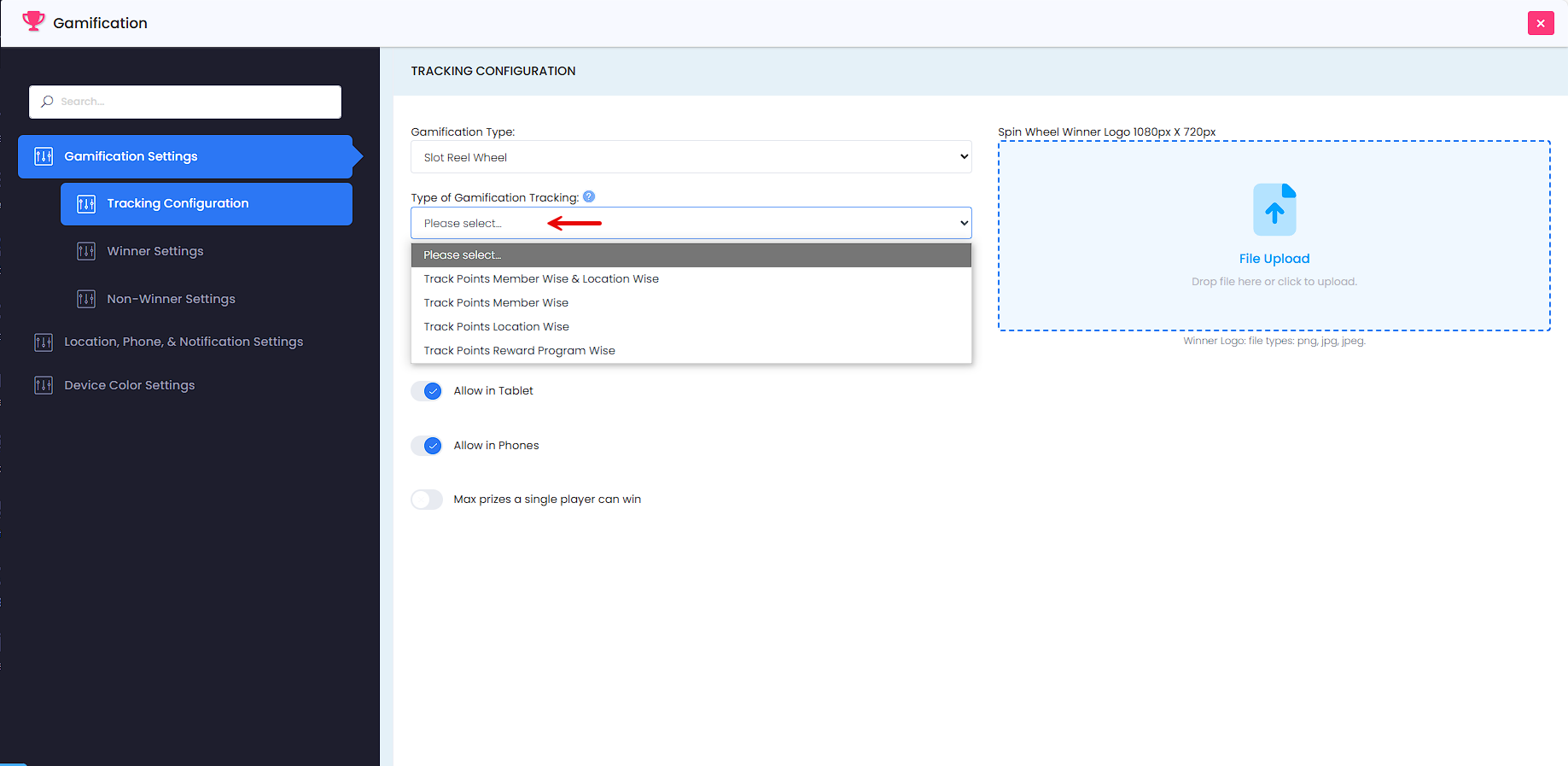This screenshot has width=1568, height=766.
Task: Toggle the Allow in Tablet switch
Action: pos(427,391)
